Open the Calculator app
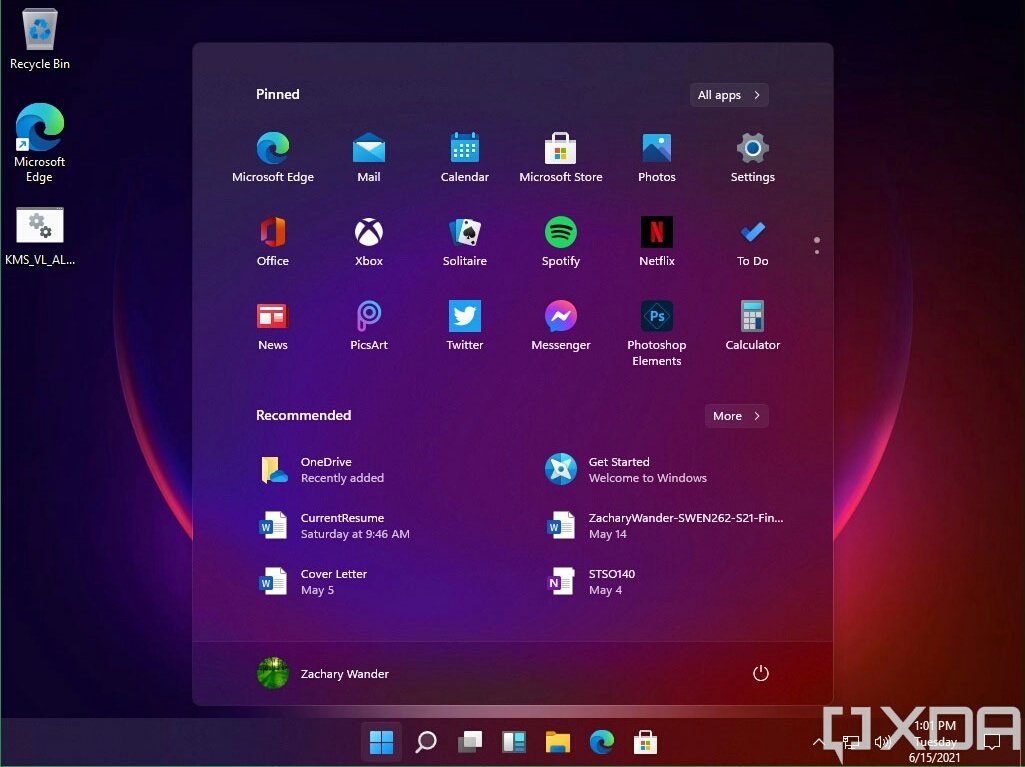Screen dimensions: 1025x767 (x=752, y=326)
